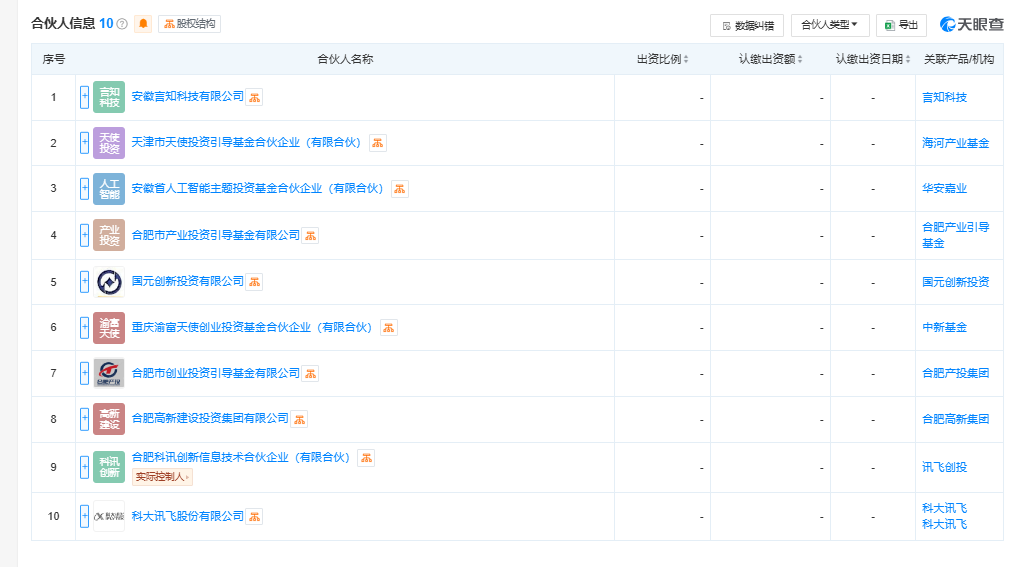
Task: Click the 数据纠错 data correction button
Action: click(x=747, y=25)
